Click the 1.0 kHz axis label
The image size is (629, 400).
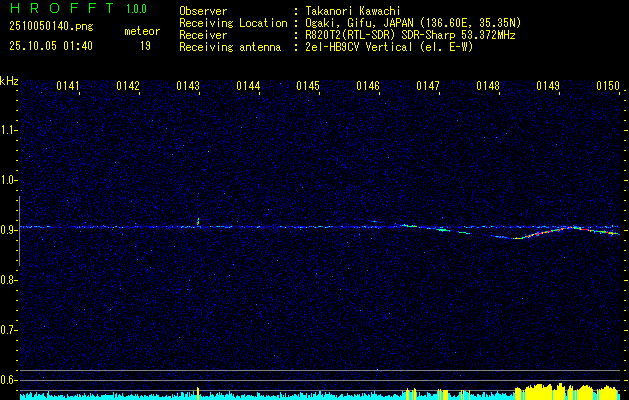point(8,180)
